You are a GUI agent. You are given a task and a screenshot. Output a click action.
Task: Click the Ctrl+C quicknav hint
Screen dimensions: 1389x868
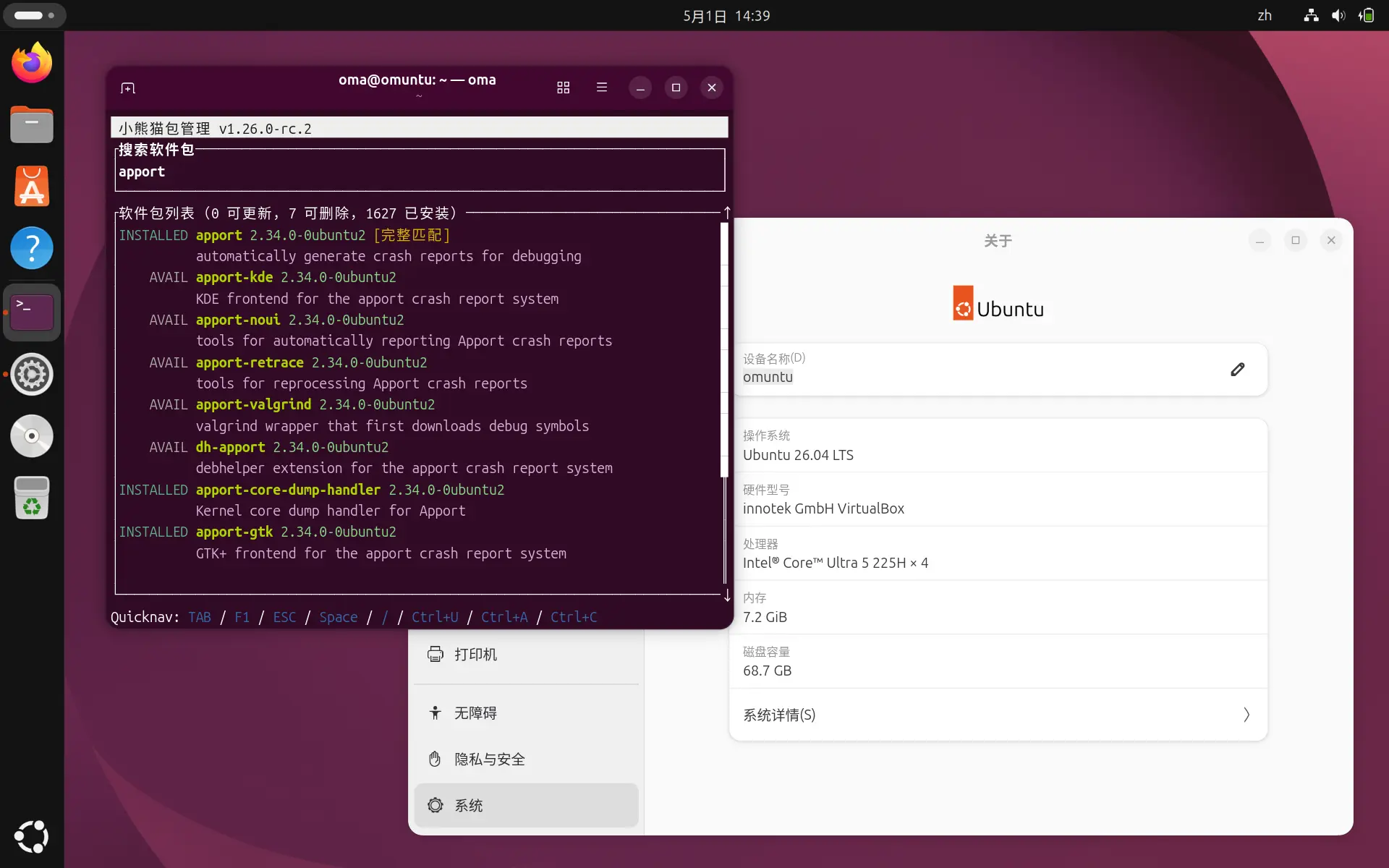coord(574,617)
